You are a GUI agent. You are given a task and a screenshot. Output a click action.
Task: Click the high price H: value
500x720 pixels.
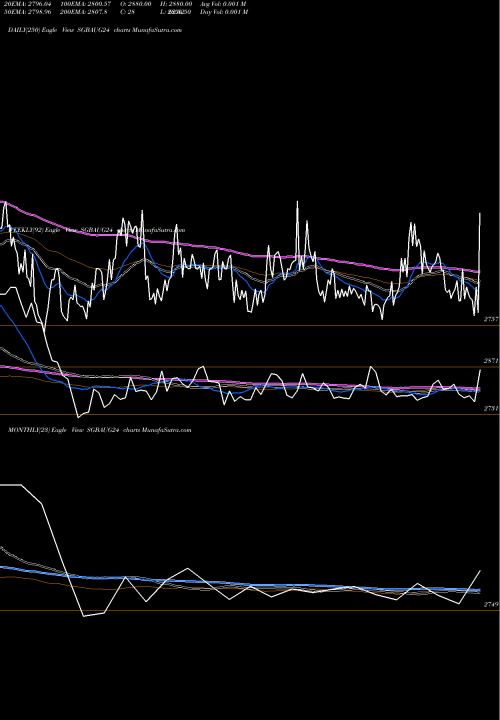[x=176, y=4]
